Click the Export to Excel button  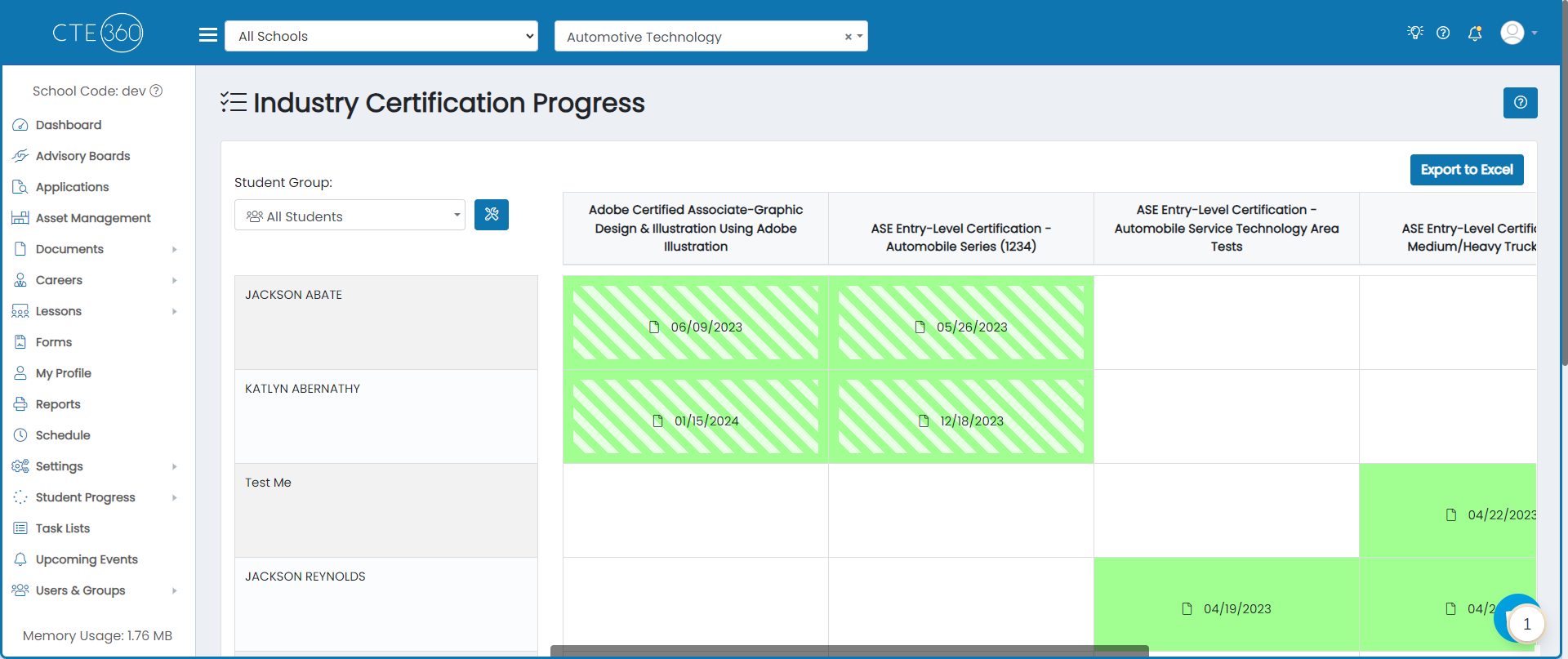1467,170
